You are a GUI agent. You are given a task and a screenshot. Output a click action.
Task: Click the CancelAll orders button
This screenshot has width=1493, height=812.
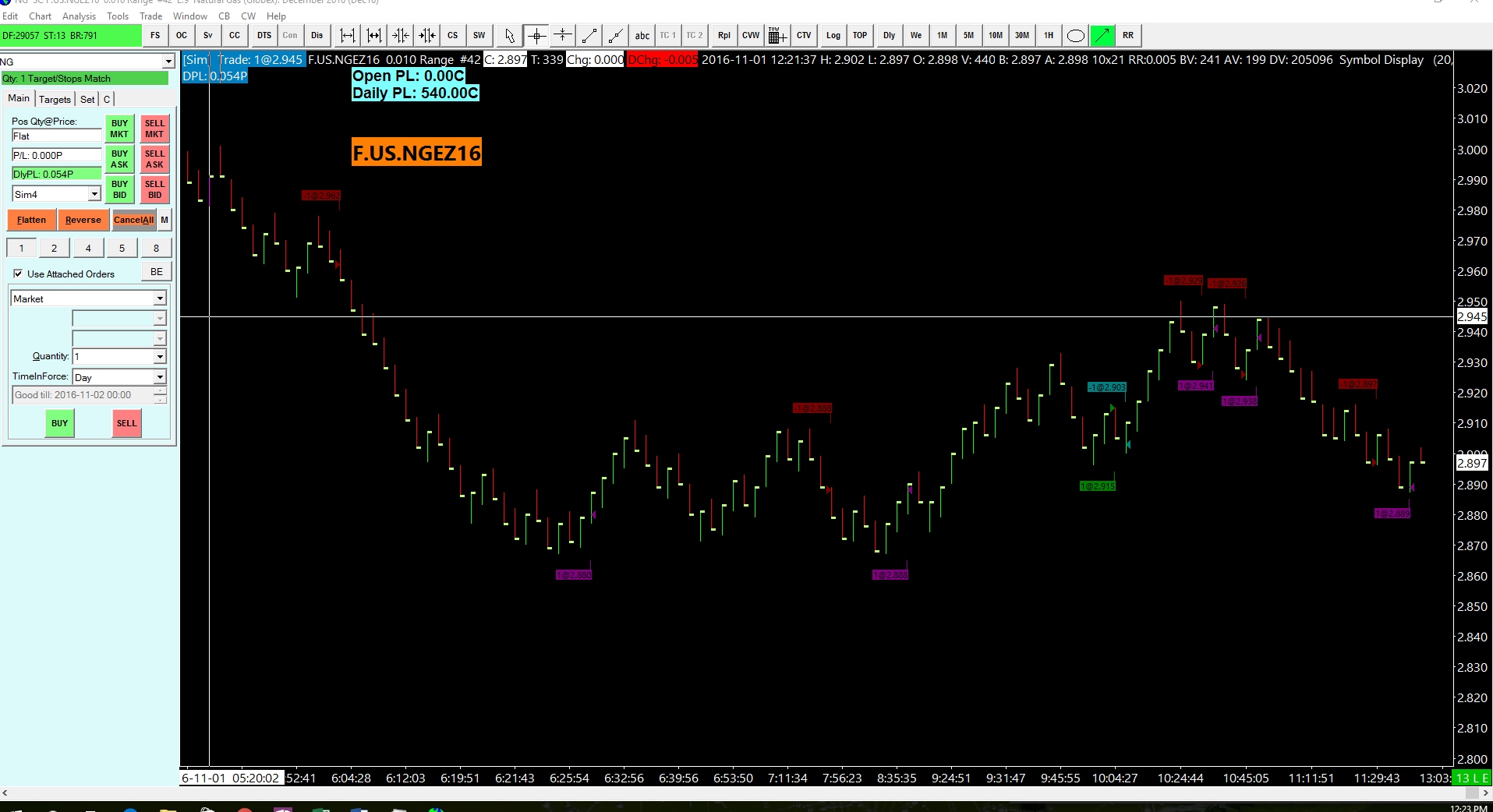tap(133, 220)
